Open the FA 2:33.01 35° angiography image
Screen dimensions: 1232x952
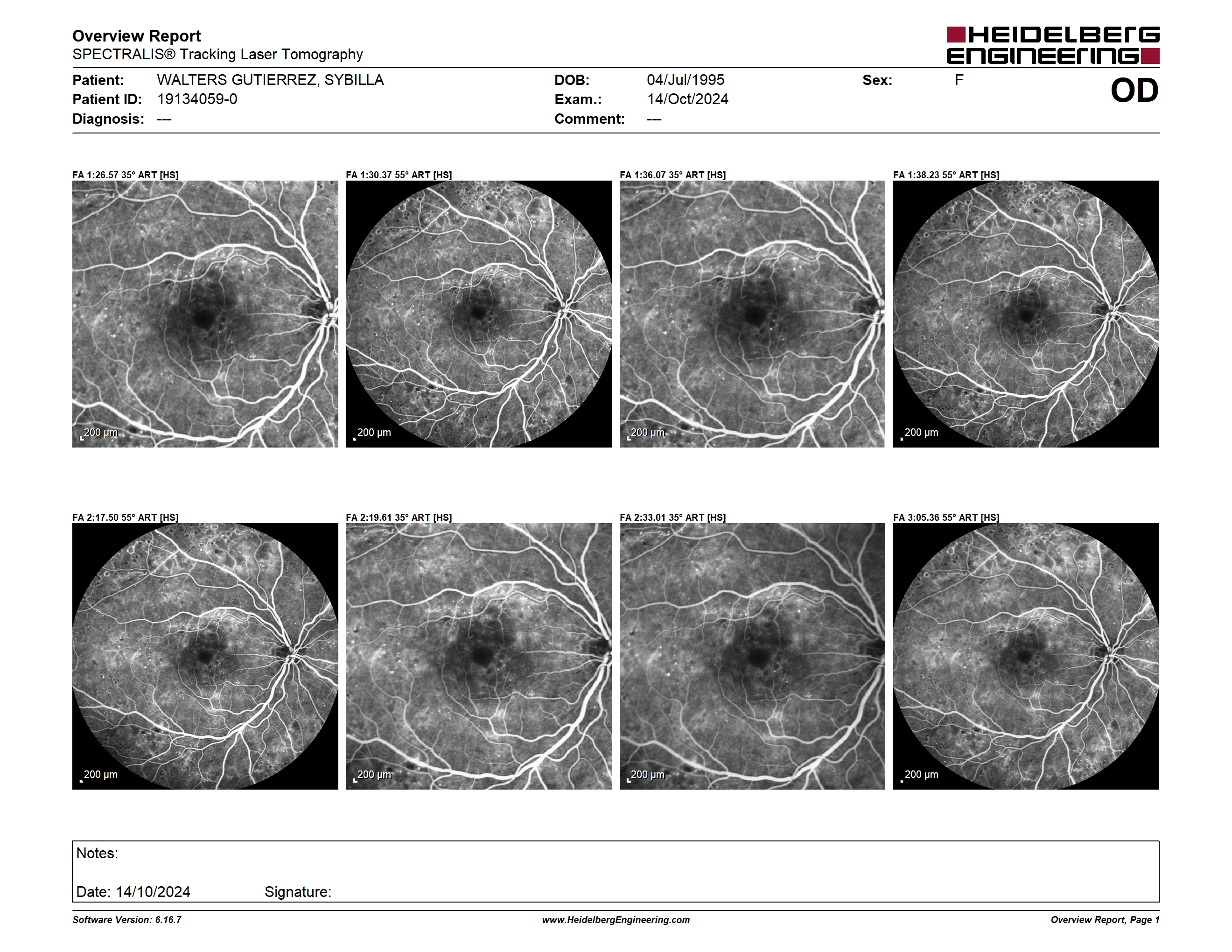[753, 657]
